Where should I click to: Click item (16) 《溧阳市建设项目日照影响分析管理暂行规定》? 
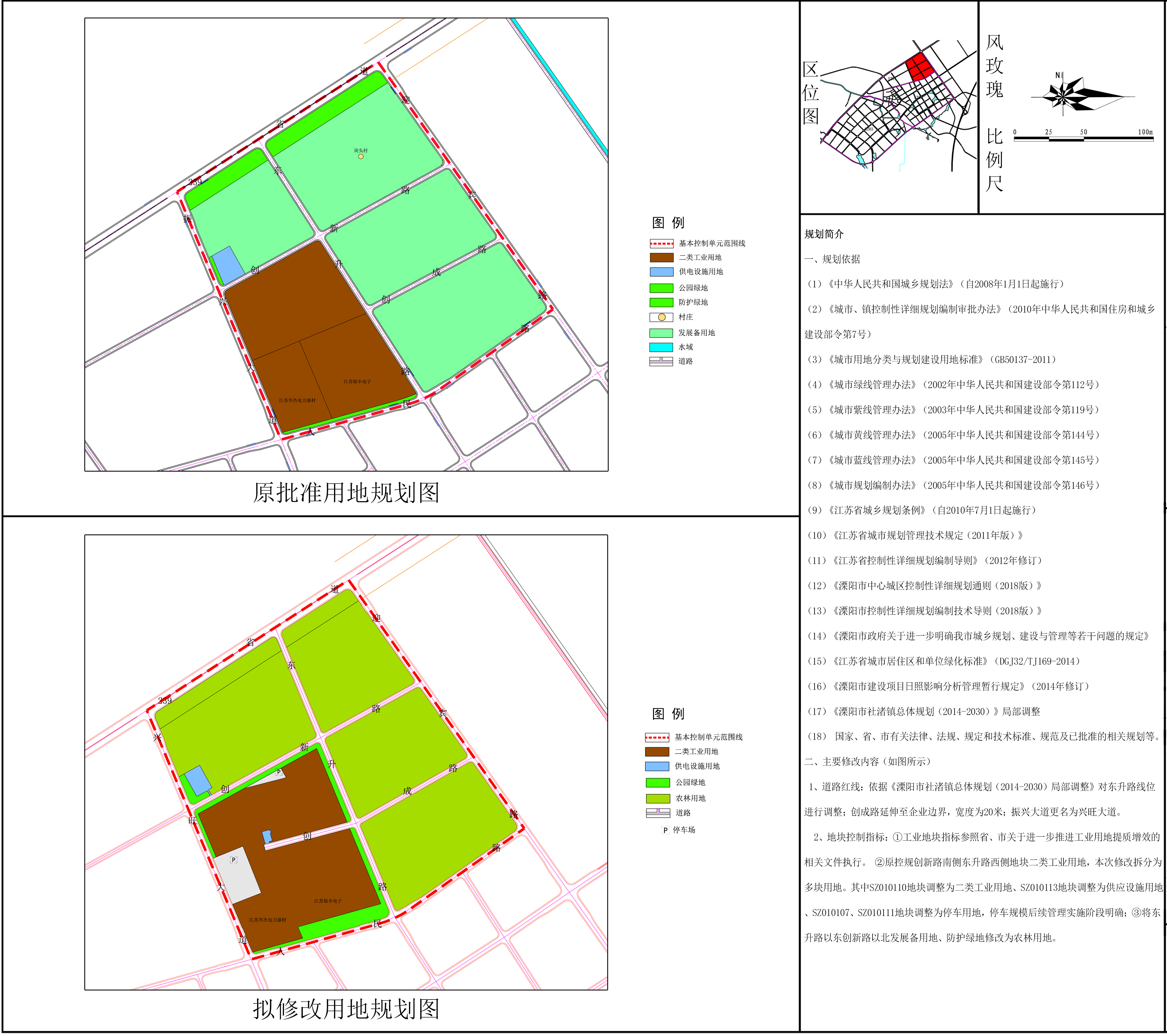pos(948,687)
